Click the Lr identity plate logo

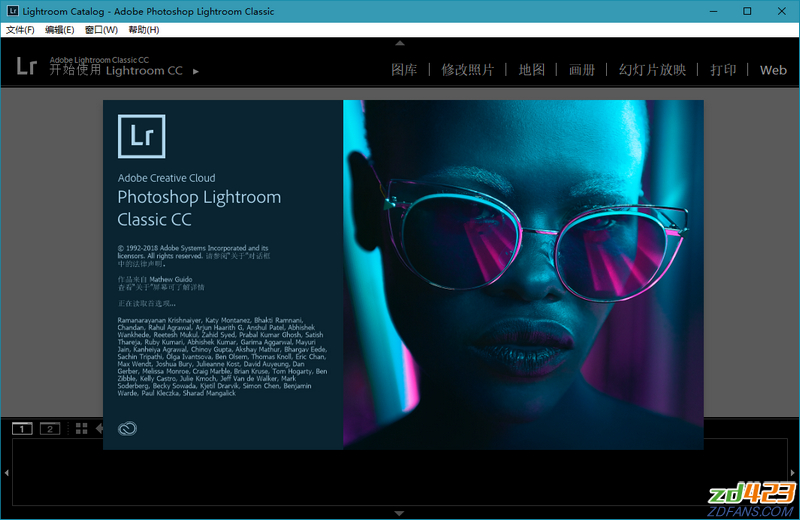click(x=27, y=66)
